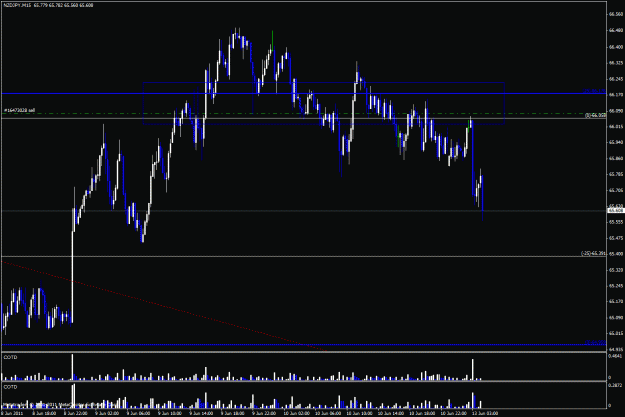Screen dimensions: 625x417
Task: Click the 0.2872 indicator scale value
Action: 615,386
